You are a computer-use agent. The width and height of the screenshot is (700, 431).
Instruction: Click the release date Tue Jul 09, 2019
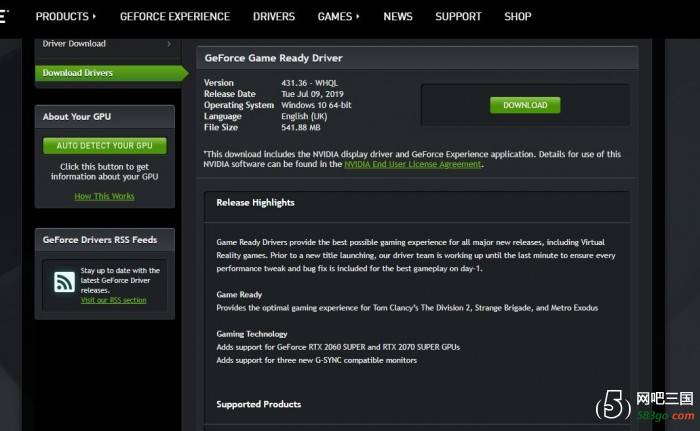[x=312, y=94]
